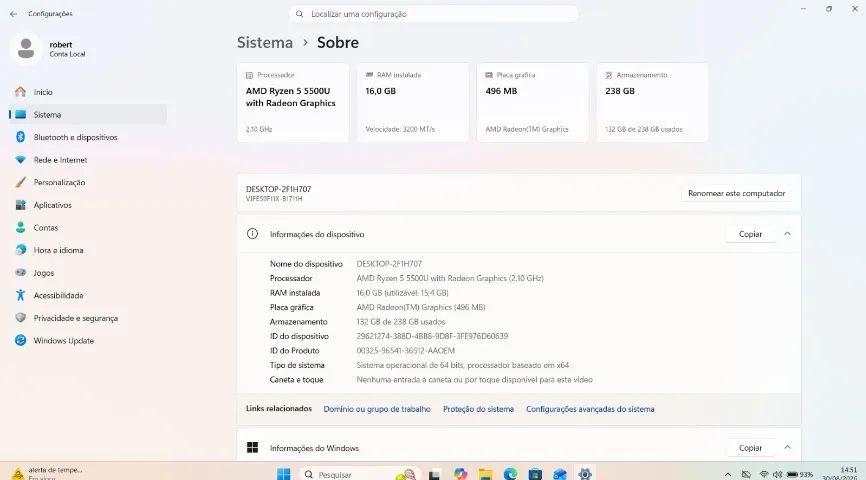The height and width of the screenshot is (480, 866).
Task: Launch Microsoft Edge from the taskbar
Action: (510, 474)
